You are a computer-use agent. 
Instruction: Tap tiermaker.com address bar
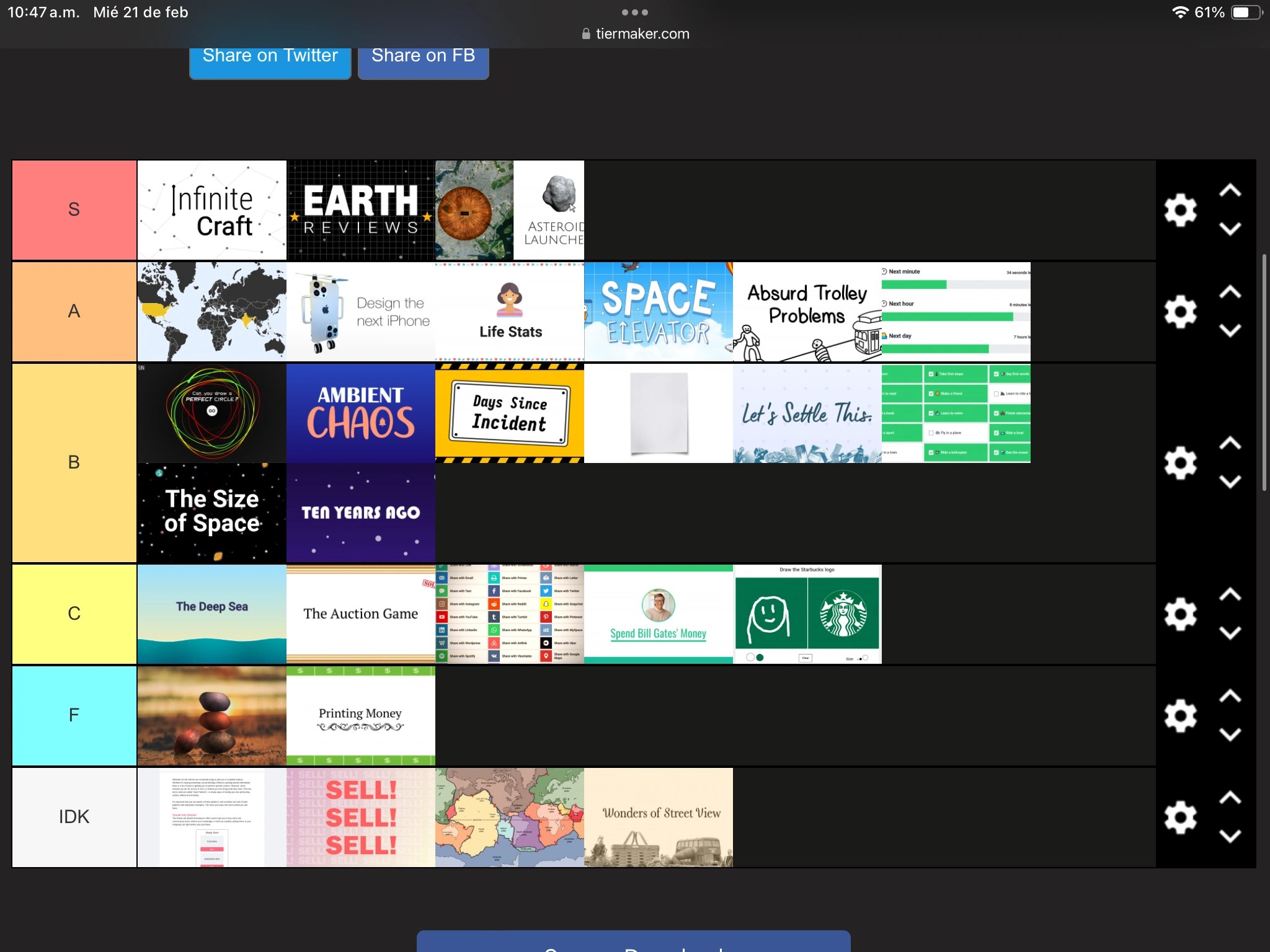pyautogui.click(x=636, y=34)
